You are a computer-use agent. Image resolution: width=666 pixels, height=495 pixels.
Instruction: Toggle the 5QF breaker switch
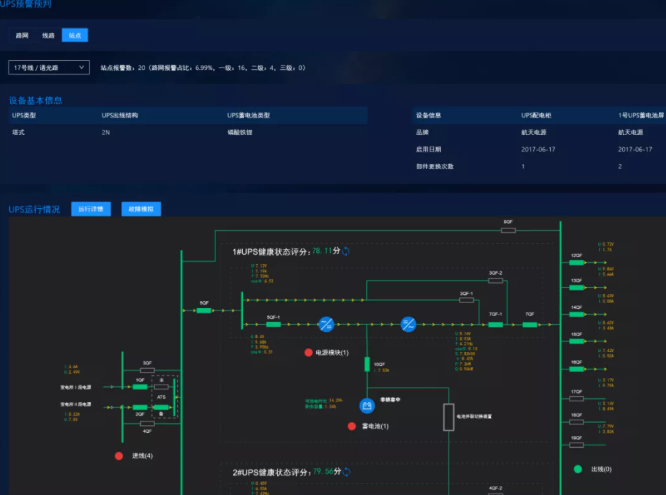204,310
